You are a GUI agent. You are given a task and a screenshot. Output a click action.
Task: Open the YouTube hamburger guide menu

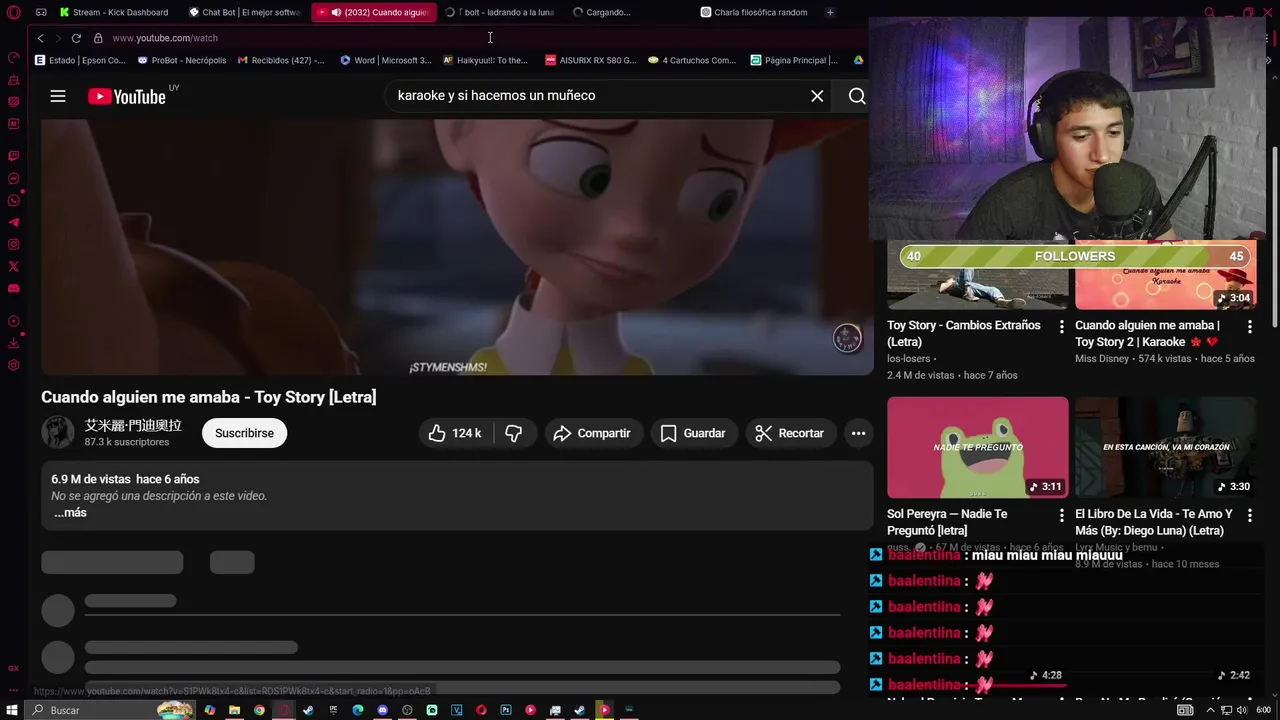tap(58, 96)
